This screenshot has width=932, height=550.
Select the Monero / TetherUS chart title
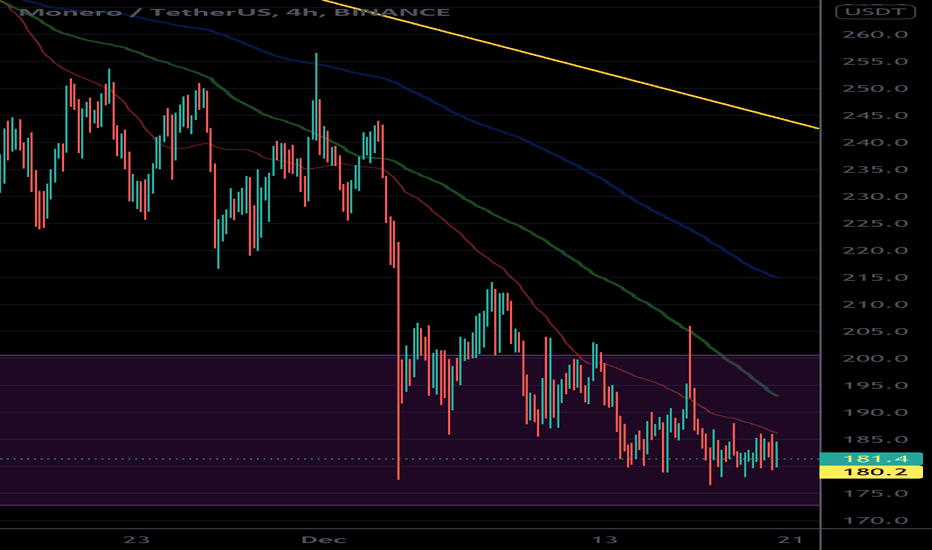235,12
